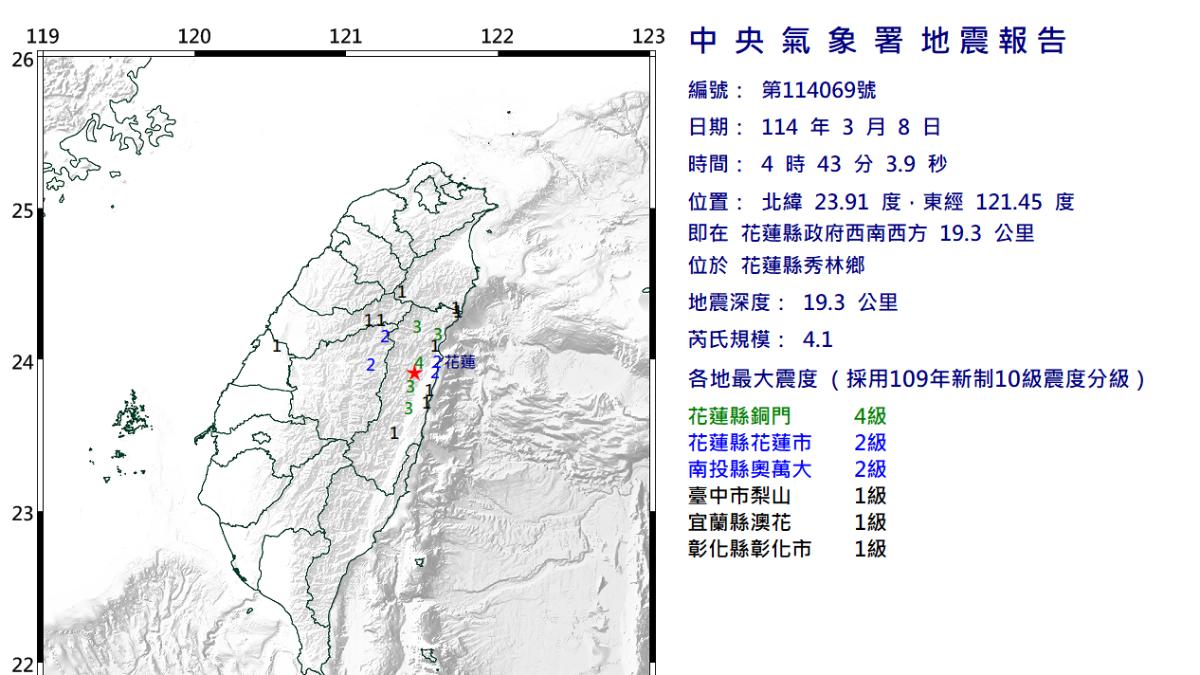Select the 彰化縣彰化市 1級 intensity row
Viewport: 1200px width, 675px height.
(x=787, y=548)
